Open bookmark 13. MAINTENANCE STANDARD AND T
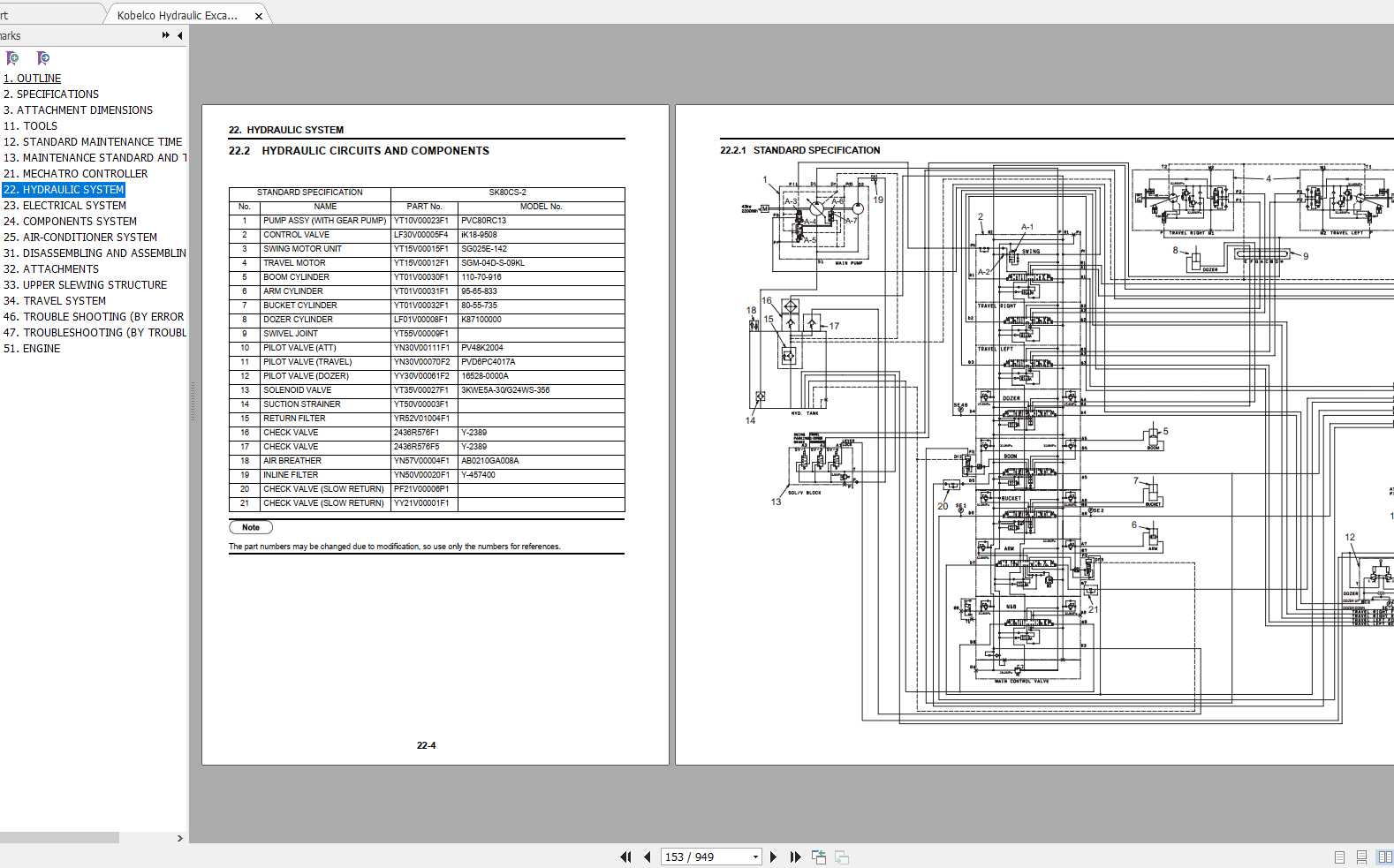The image size is (1394, 868). [x=95, y=158]
